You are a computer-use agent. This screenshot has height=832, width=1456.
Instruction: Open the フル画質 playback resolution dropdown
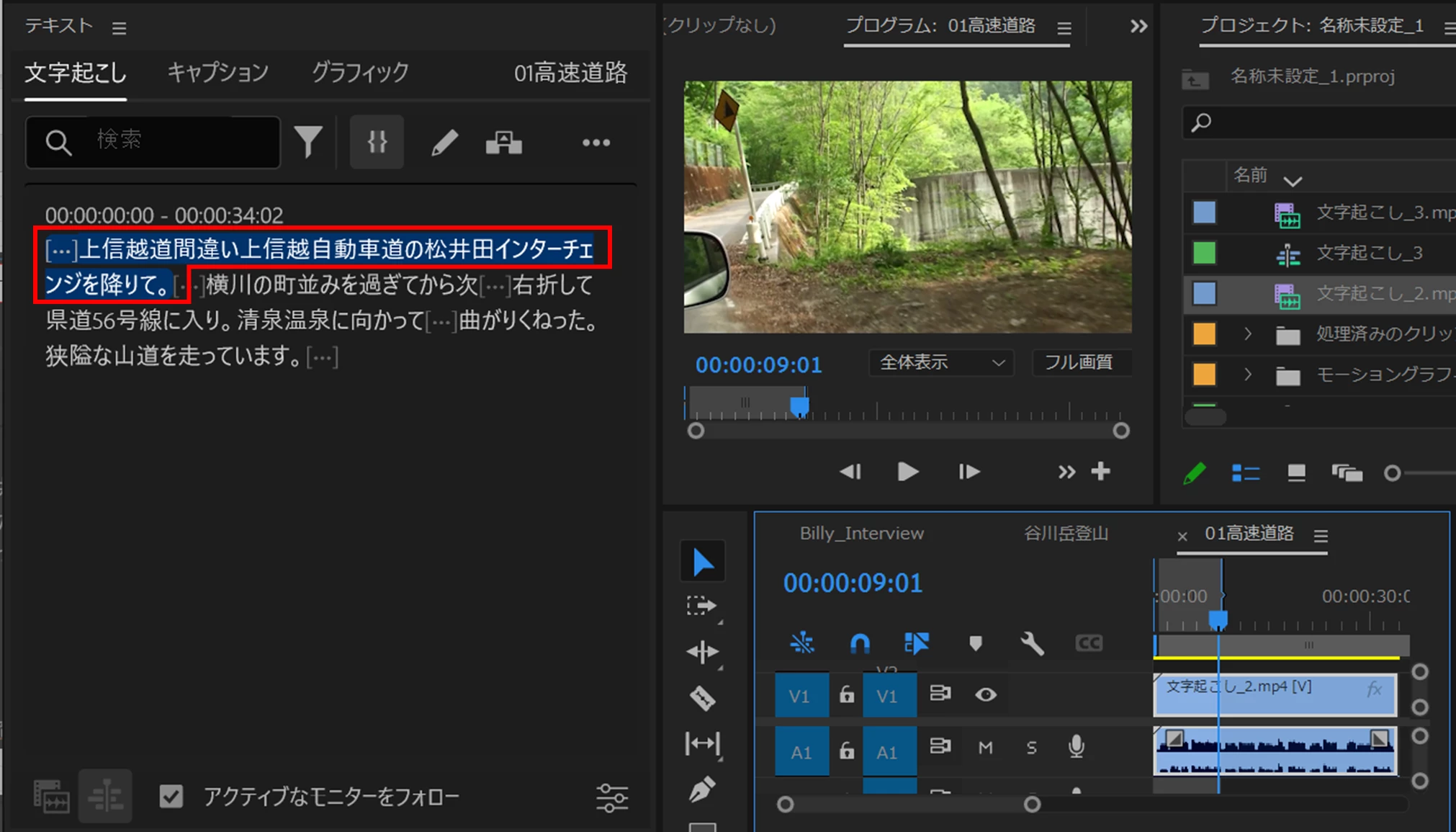pyautogui.click(x=1079, y=362)
